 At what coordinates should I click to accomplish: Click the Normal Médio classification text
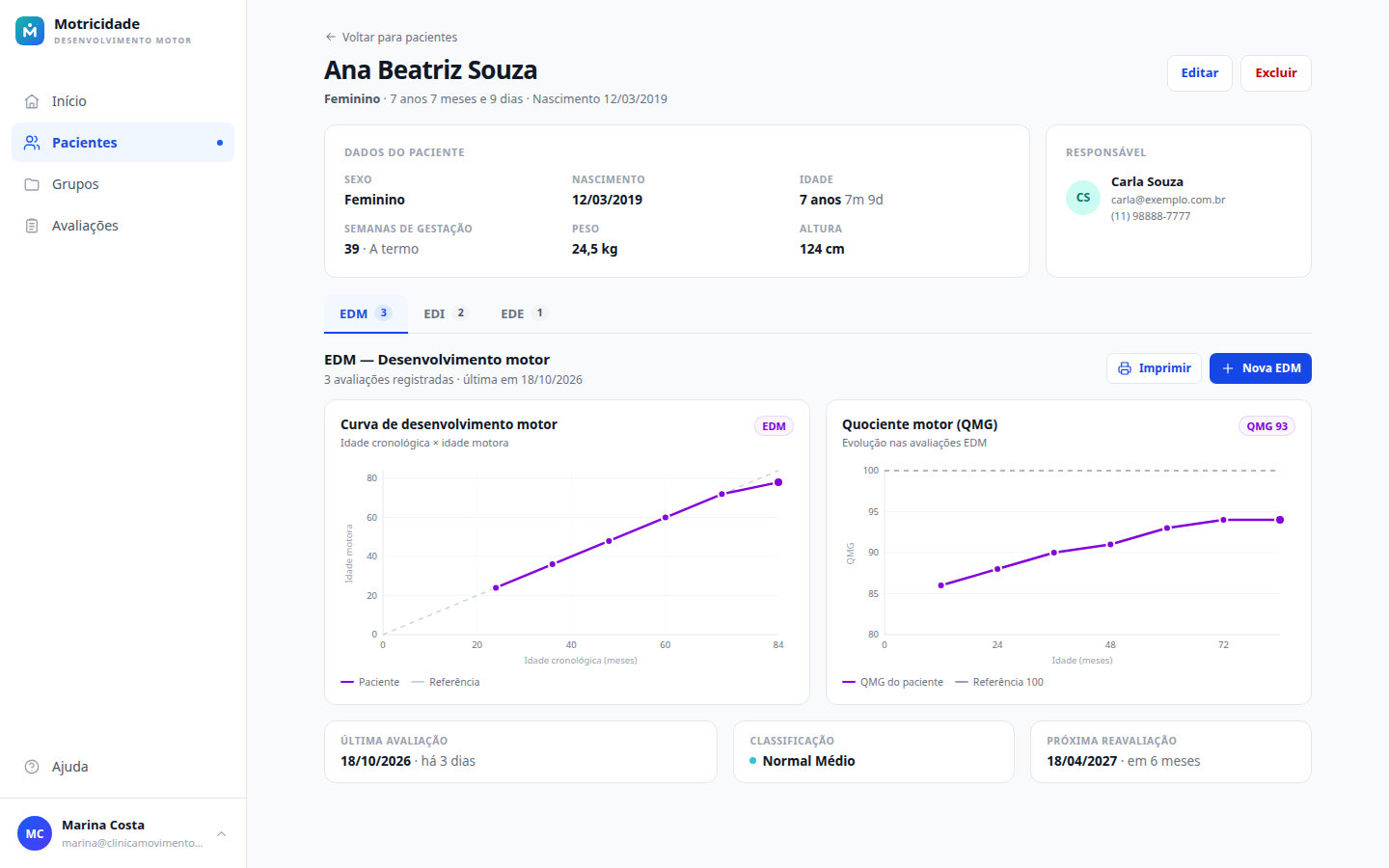pyautogui.click(x=808, y=761)
